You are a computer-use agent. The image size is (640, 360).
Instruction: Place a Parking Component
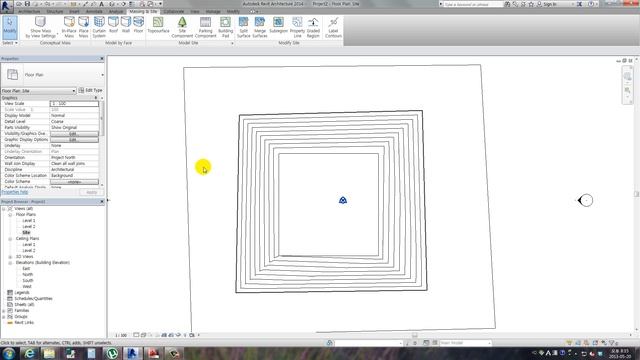pyautogui.click(x=205, y=27)
